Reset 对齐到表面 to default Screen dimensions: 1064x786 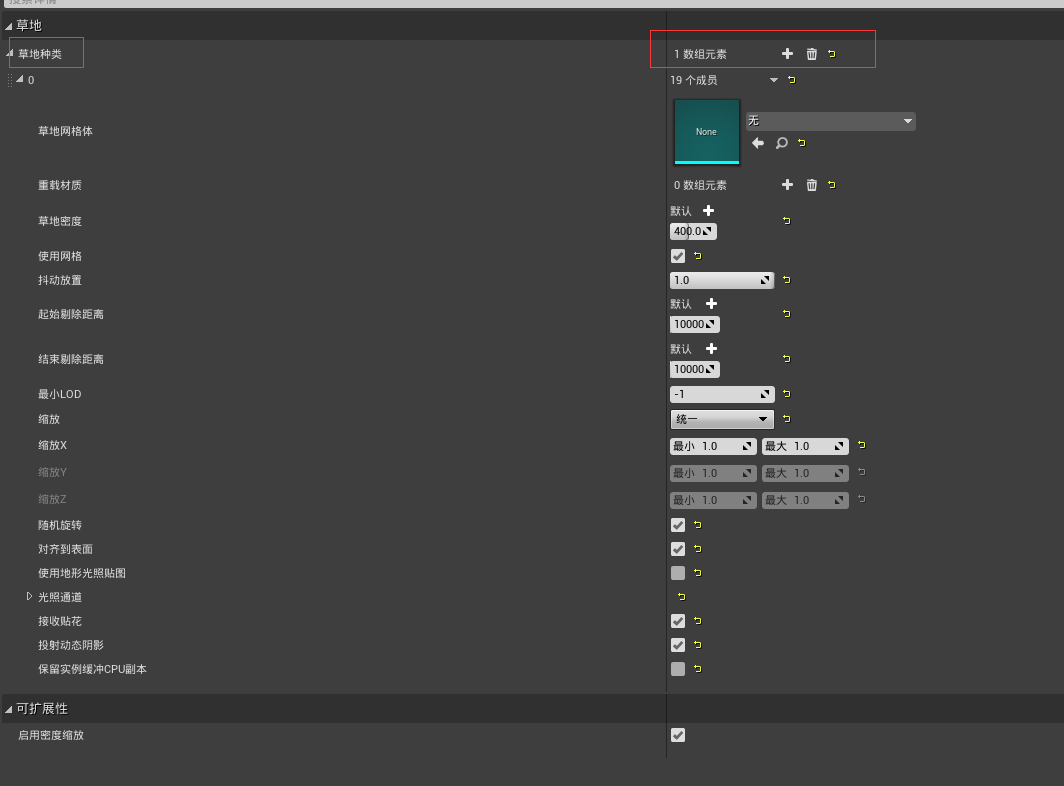[698, 548]
